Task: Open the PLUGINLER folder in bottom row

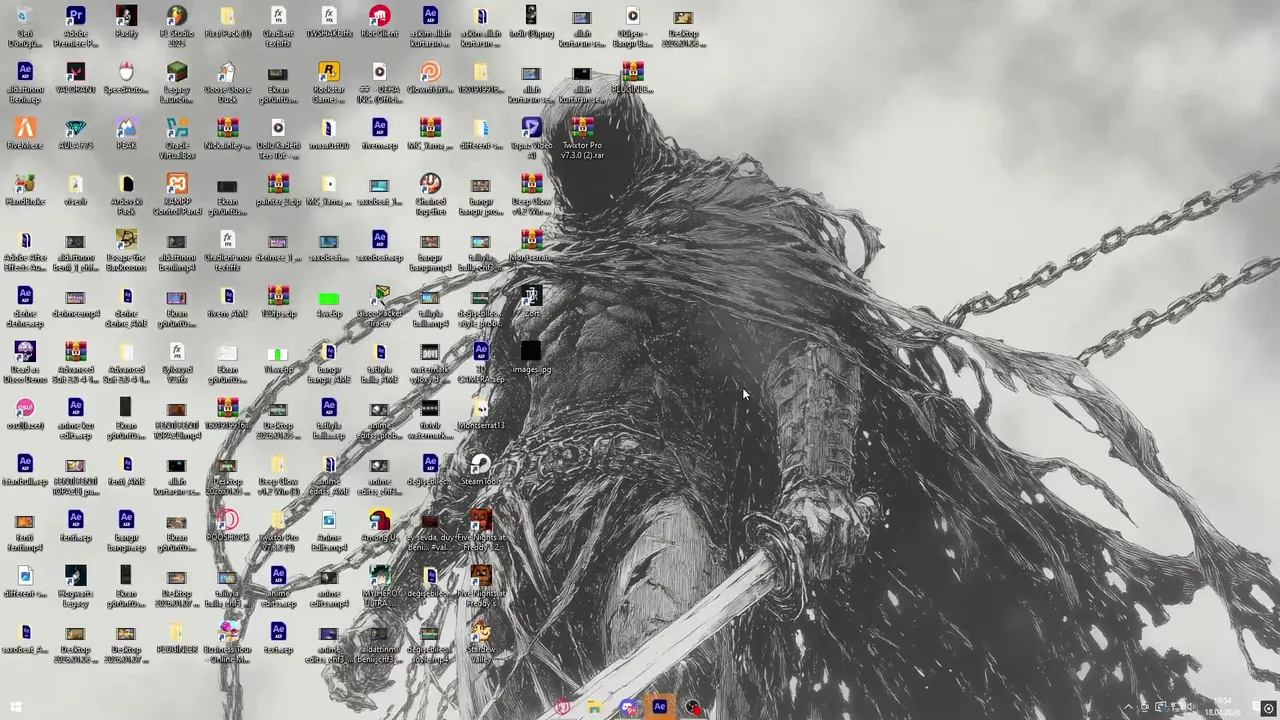Action: 177,638
